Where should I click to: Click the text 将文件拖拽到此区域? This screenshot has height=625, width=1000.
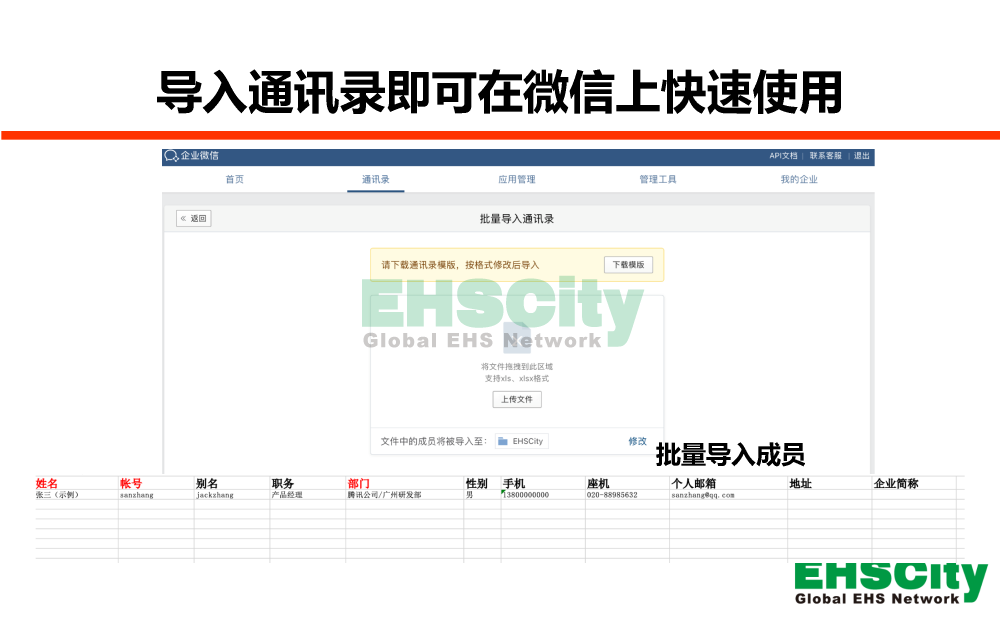click(x=517, y=367)
